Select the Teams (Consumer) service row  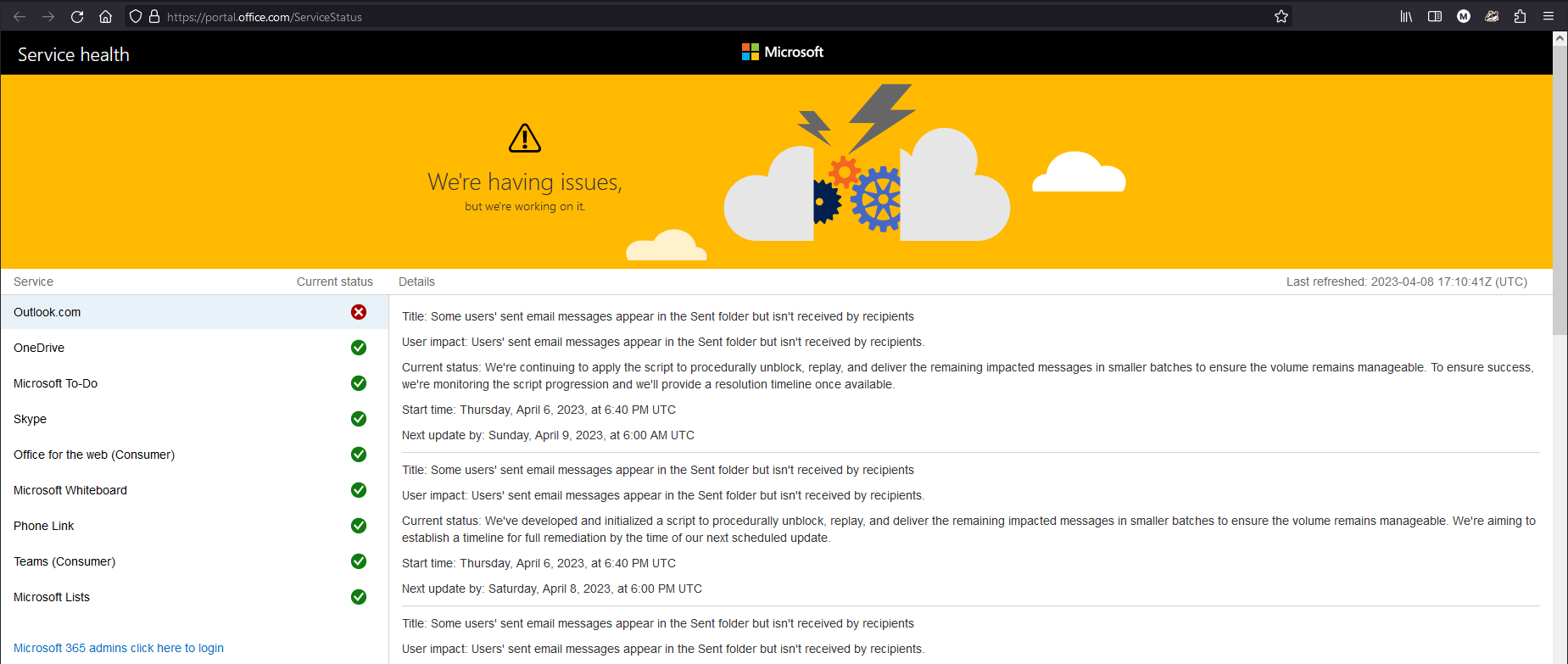point(194,561)
